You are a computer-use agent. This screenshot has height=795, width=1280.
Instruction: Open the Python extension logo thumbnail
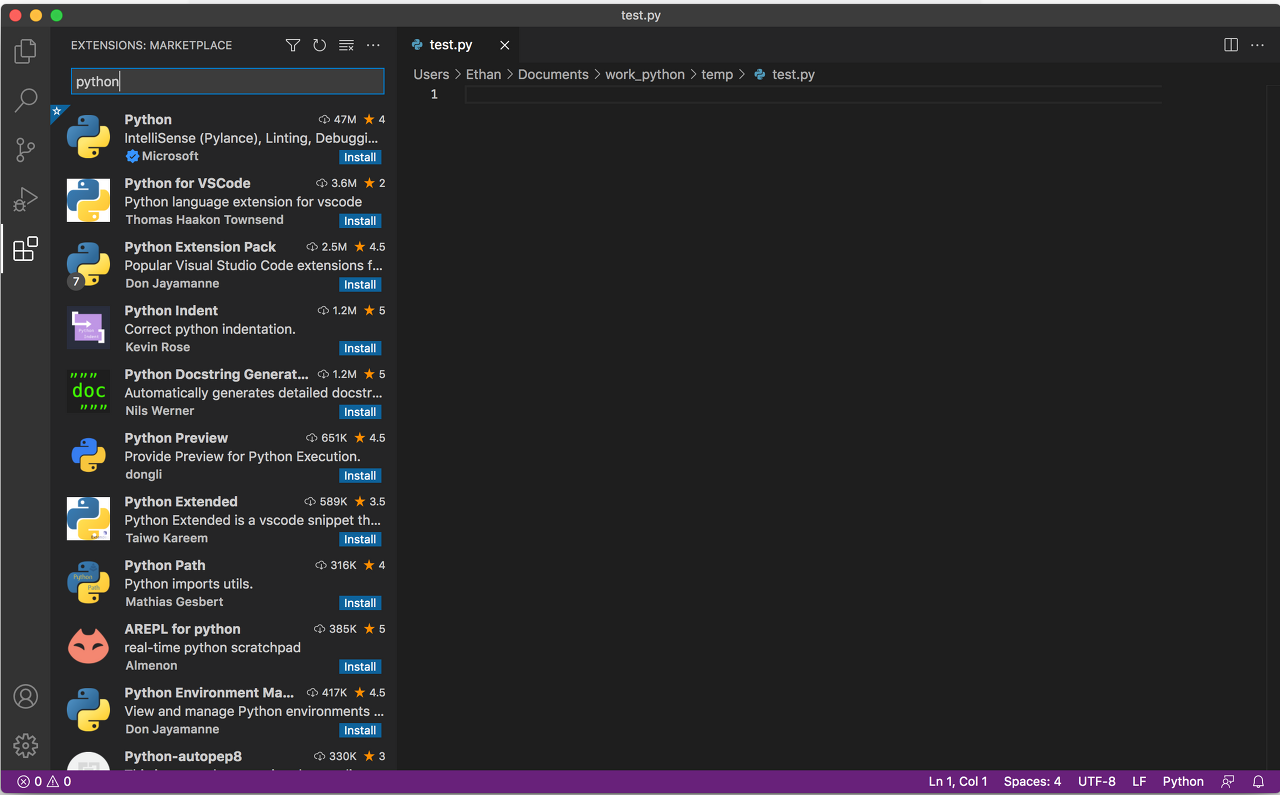(x=88, y=137)
